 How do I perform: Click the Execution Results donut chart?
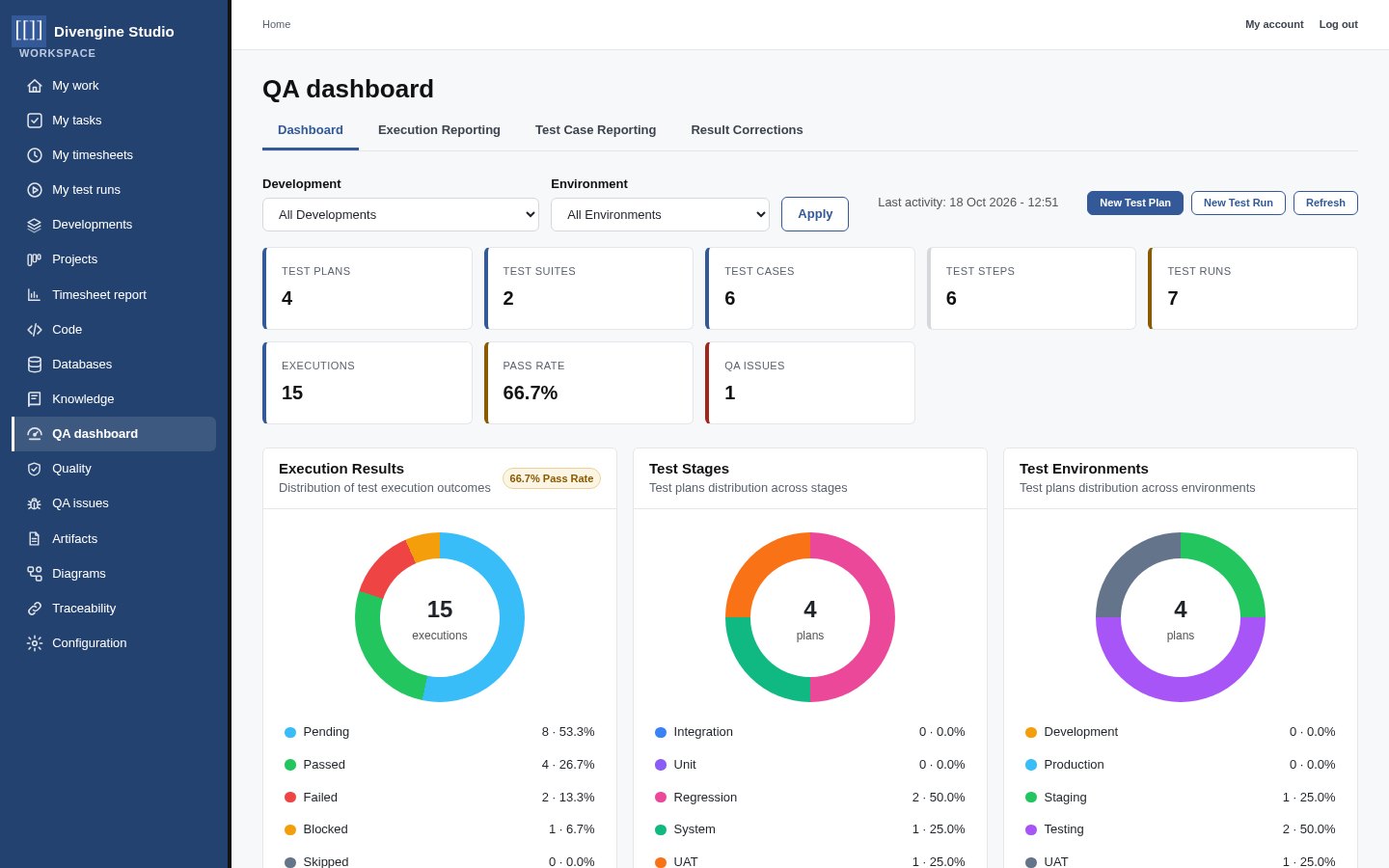pyautogui.click(x=440, y=617)
